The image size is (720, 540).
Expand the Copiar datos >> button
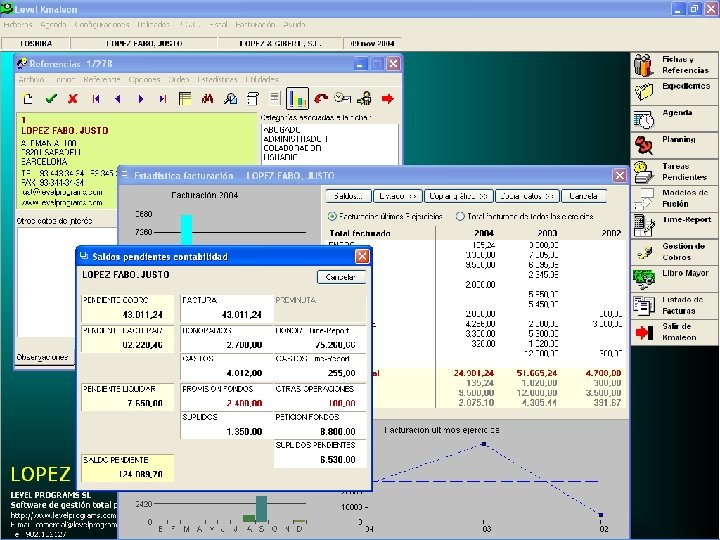point(527,196)
